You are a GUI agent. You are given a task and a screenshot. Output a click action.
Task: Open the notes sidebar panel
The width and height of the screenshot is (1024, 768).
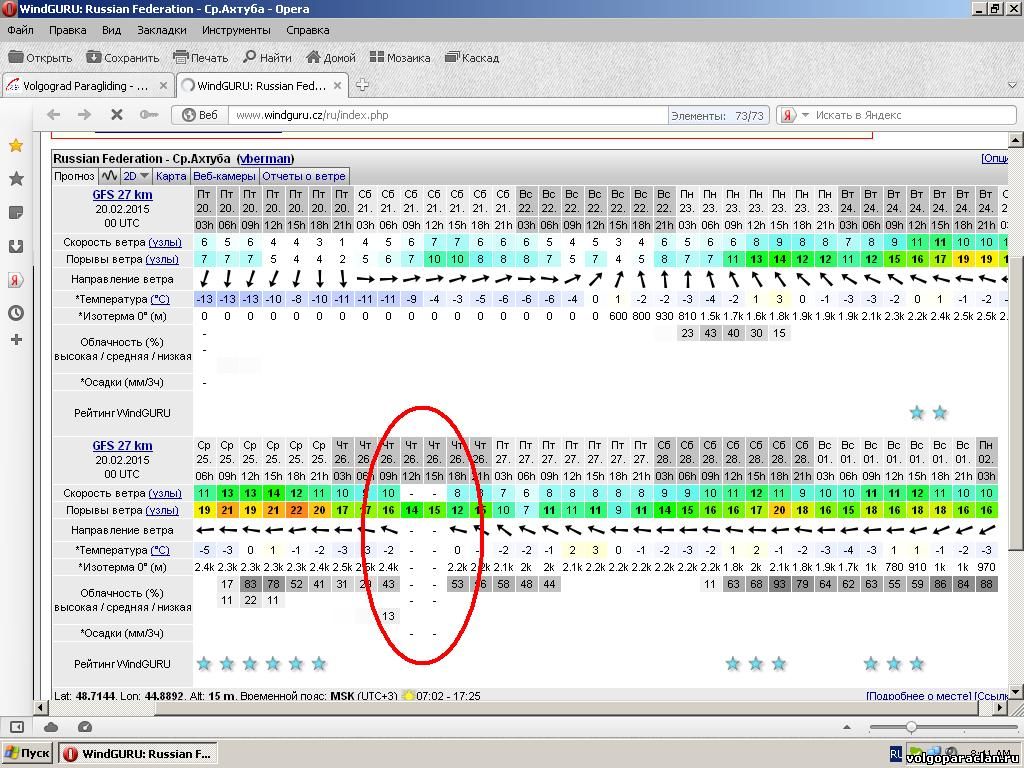tap(16, 212)
